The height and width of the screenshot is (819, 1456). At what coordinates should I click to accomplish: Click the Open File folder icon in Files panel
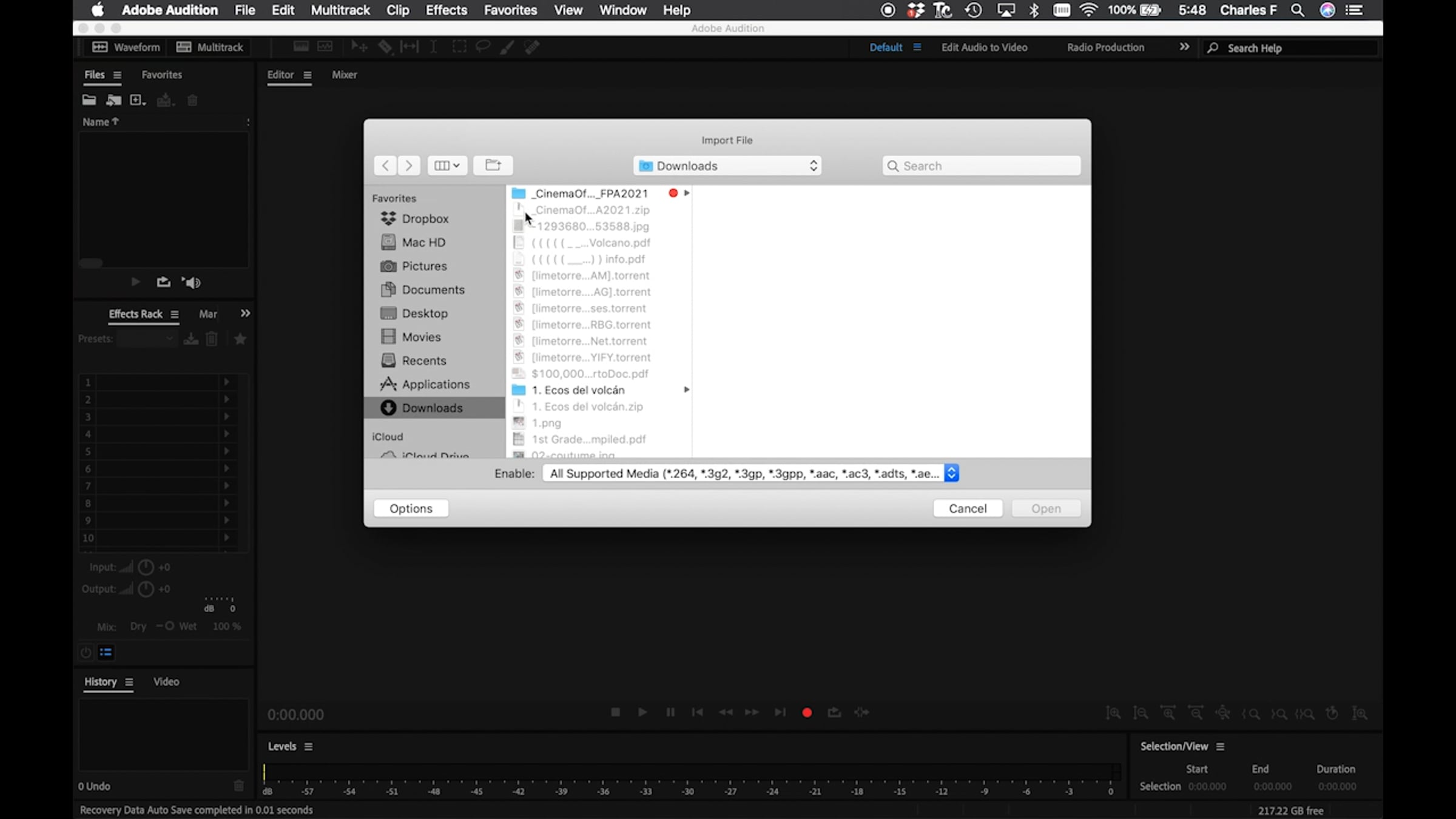89,100
